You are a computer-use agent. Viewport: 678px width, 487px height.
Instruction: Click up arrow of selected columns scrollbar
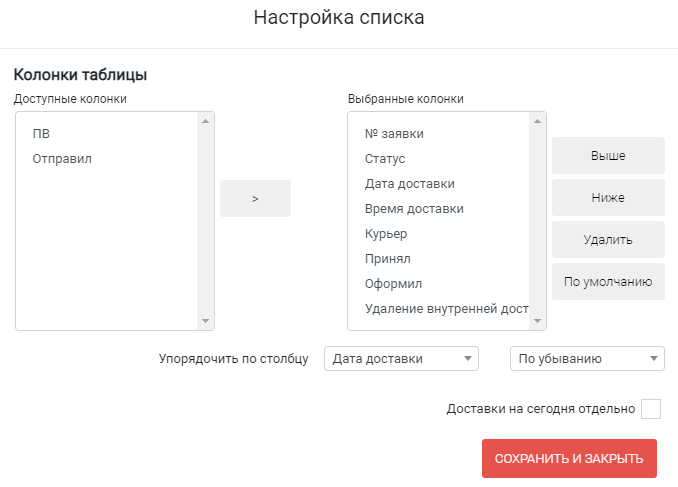coord(537,121)
